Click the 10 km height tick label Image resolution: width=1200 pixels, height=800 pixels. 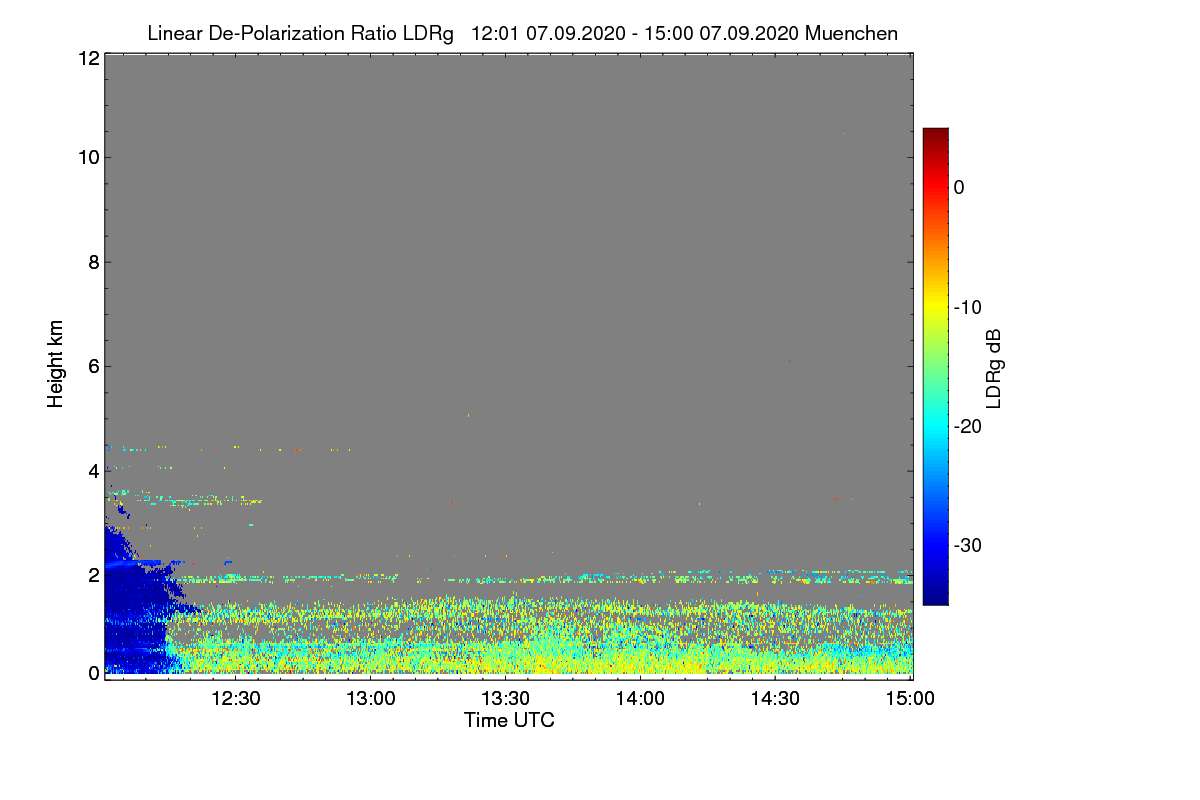coord(86,158)
